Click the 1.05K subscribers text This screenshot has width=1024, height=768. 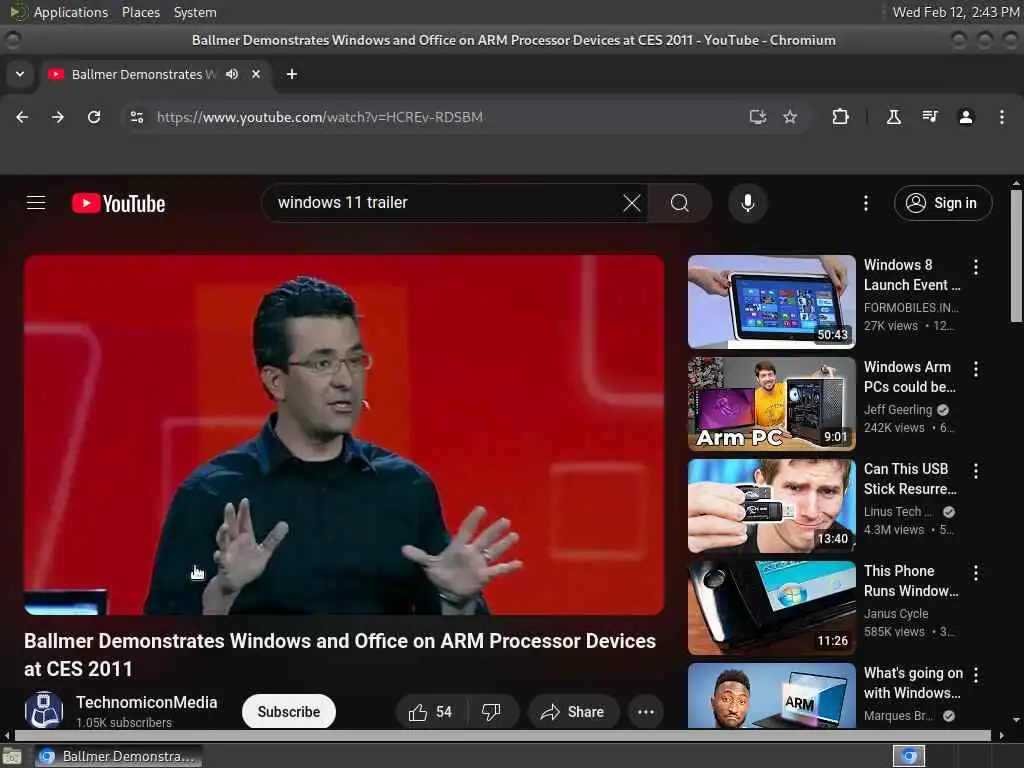coord(124,722)
